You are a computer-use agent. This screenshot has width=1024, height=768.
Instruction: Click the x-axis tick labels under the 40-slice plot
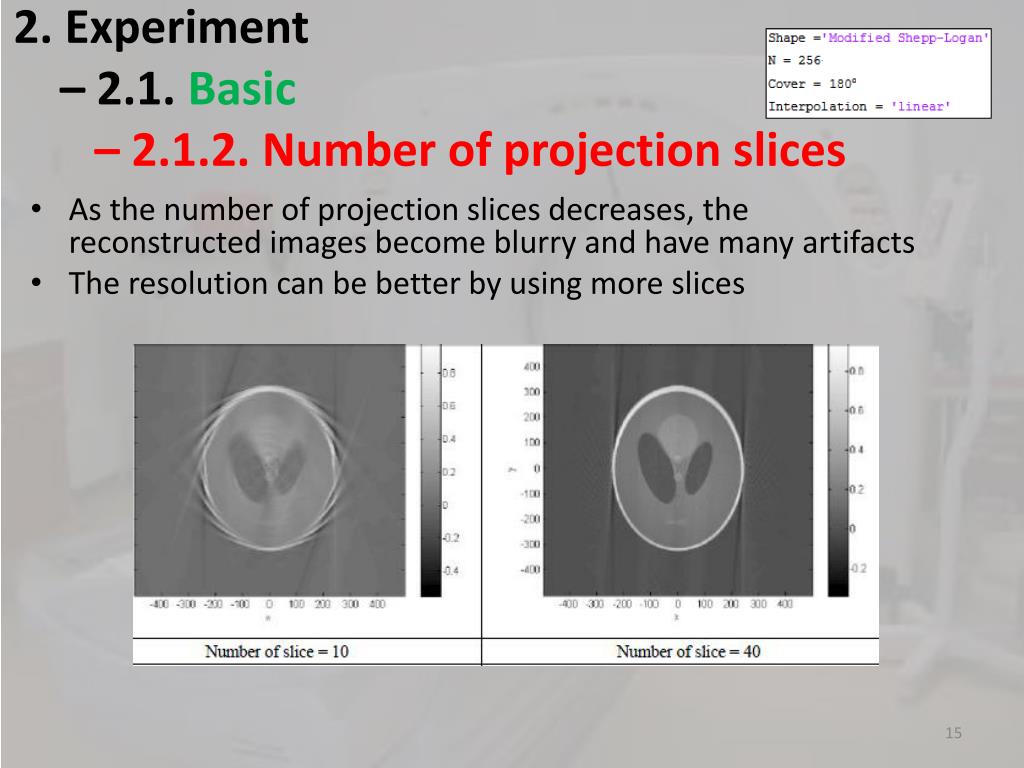click(676, 604)
